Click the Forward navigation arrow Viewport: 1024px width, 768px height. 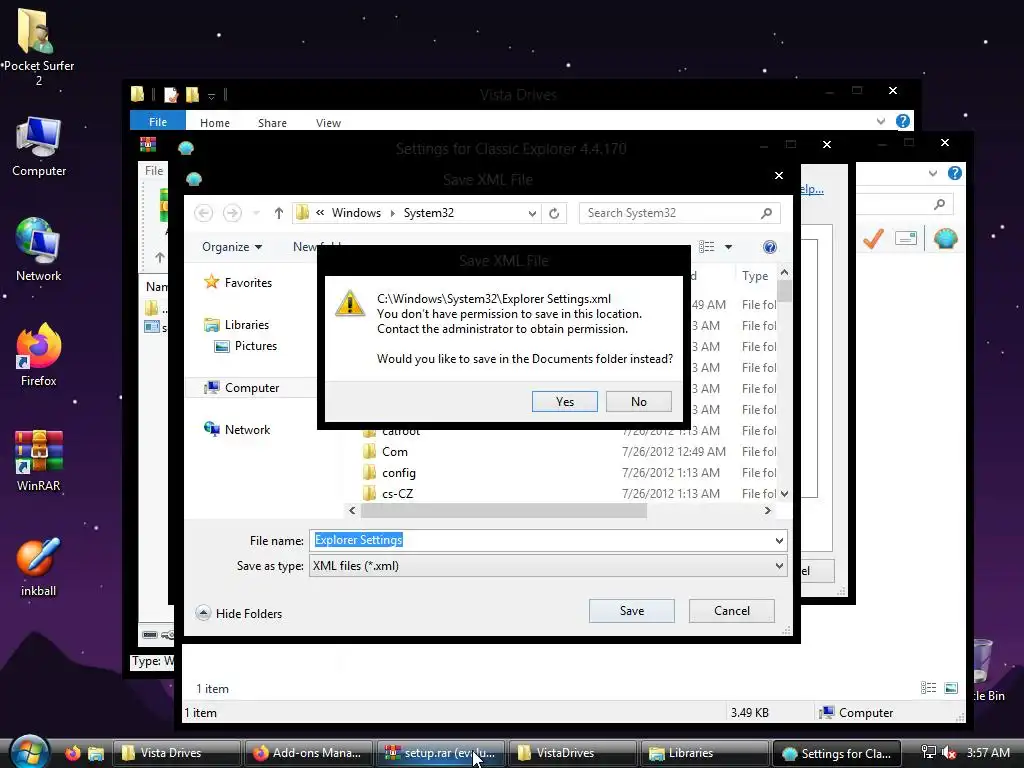232,213
